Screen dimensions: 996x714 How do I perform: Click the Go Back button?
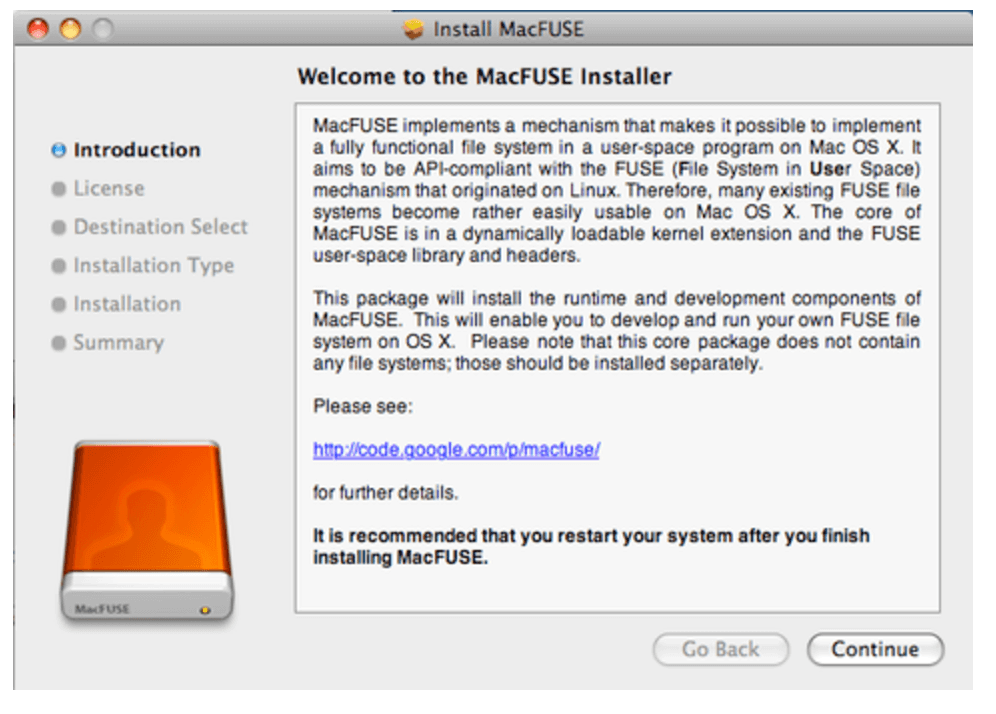tap(720, 649)
